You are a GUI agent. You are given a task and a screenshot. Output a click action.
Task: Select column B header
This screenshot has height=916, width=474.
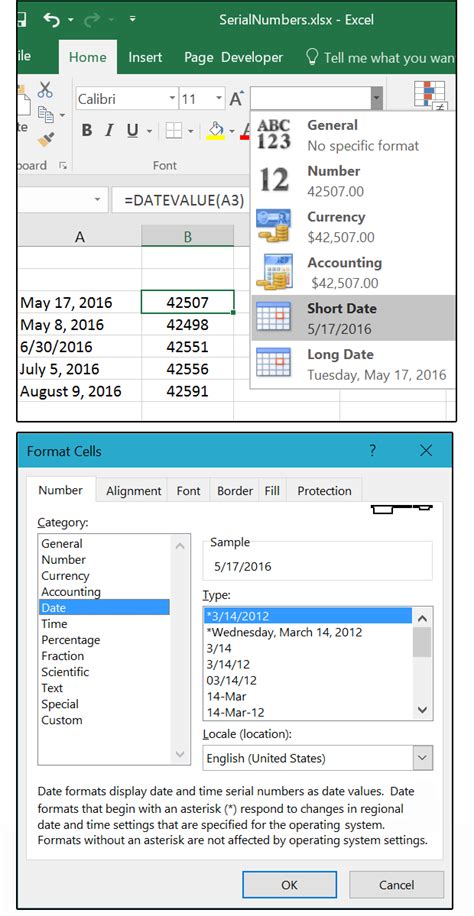coord(188,236)
